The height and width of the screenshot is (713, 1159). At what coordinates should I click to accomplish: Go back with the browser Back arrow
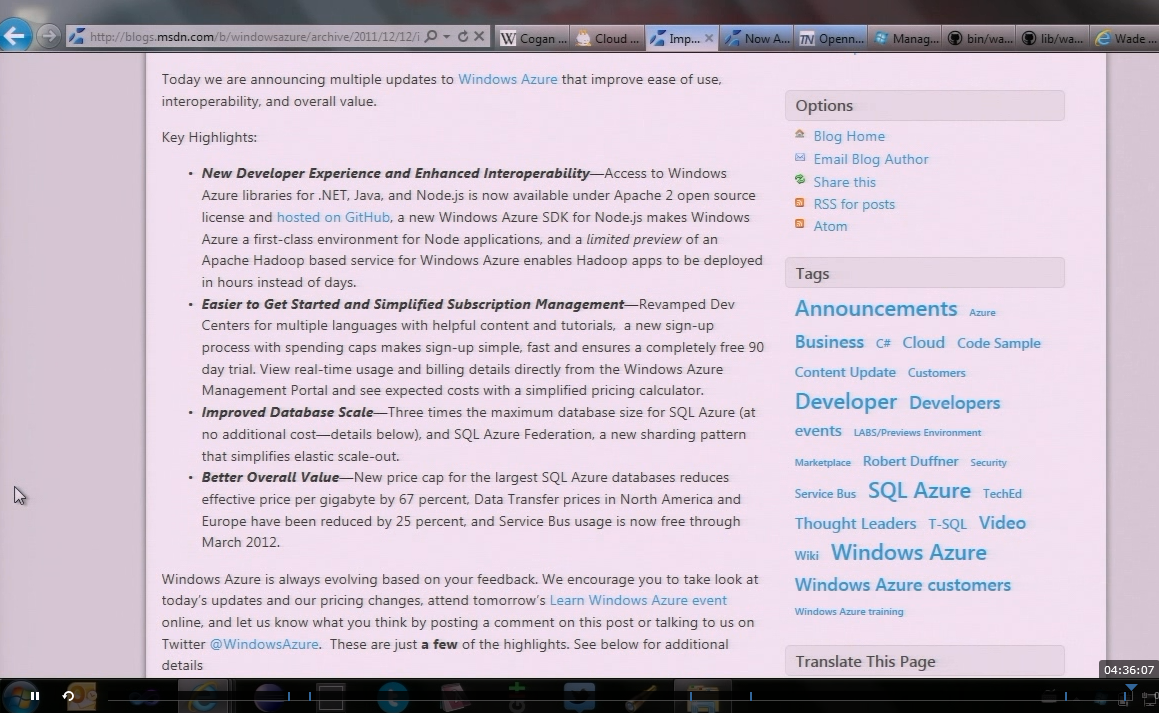[x=16, y=35]
